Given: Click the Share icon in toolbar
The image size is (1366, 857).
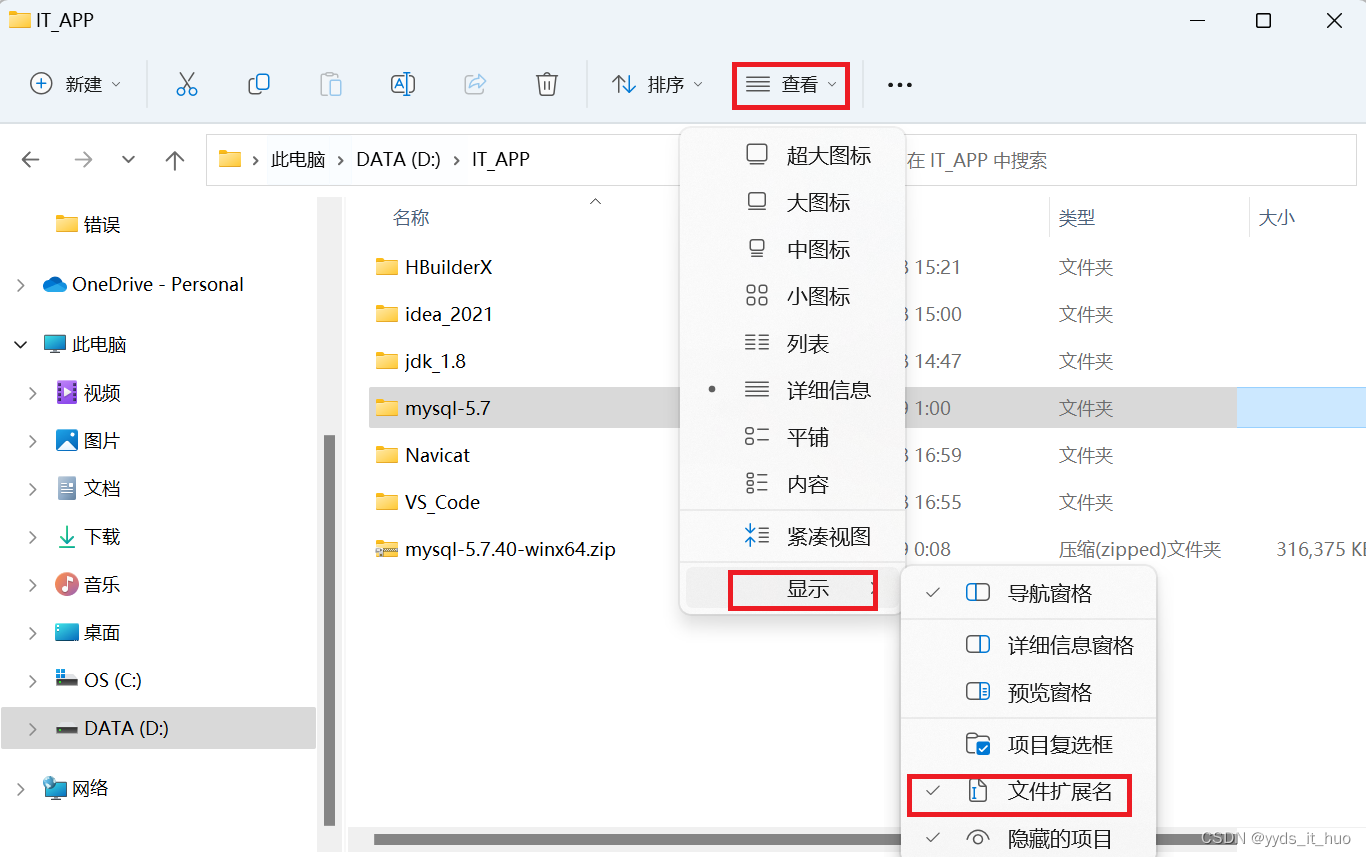Looking at the screenshot, I should [x=475, y=84].
